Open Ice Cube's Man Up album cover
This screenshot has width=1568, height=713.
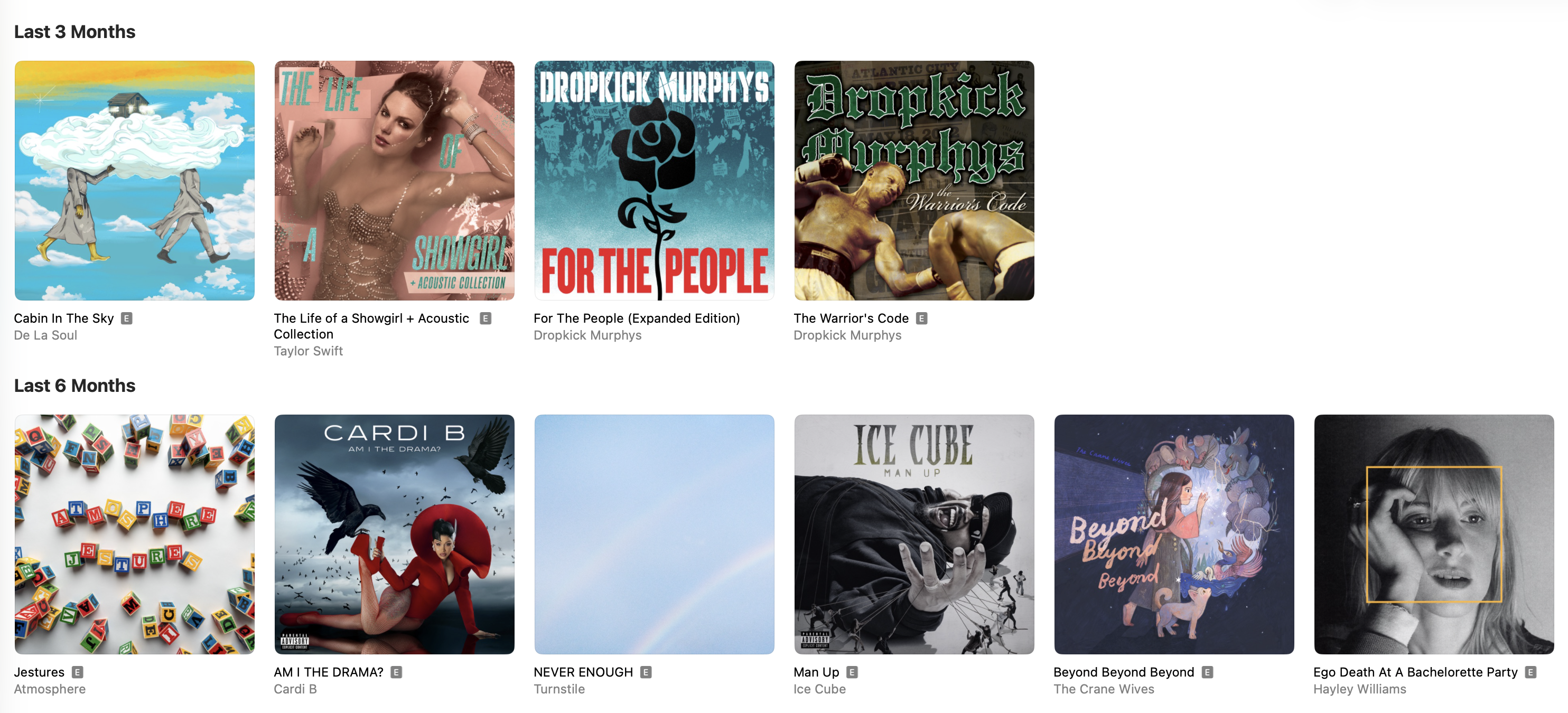tap(914, 534)
